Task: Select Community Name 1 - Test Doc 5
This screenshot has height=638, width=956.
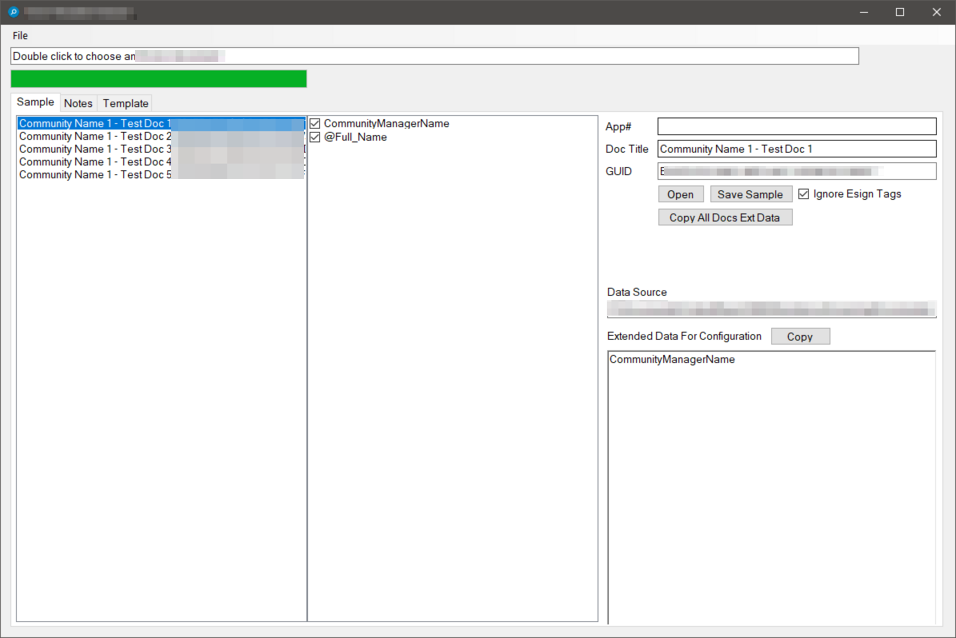Action: pyautogui.click(x=95, y=174)
